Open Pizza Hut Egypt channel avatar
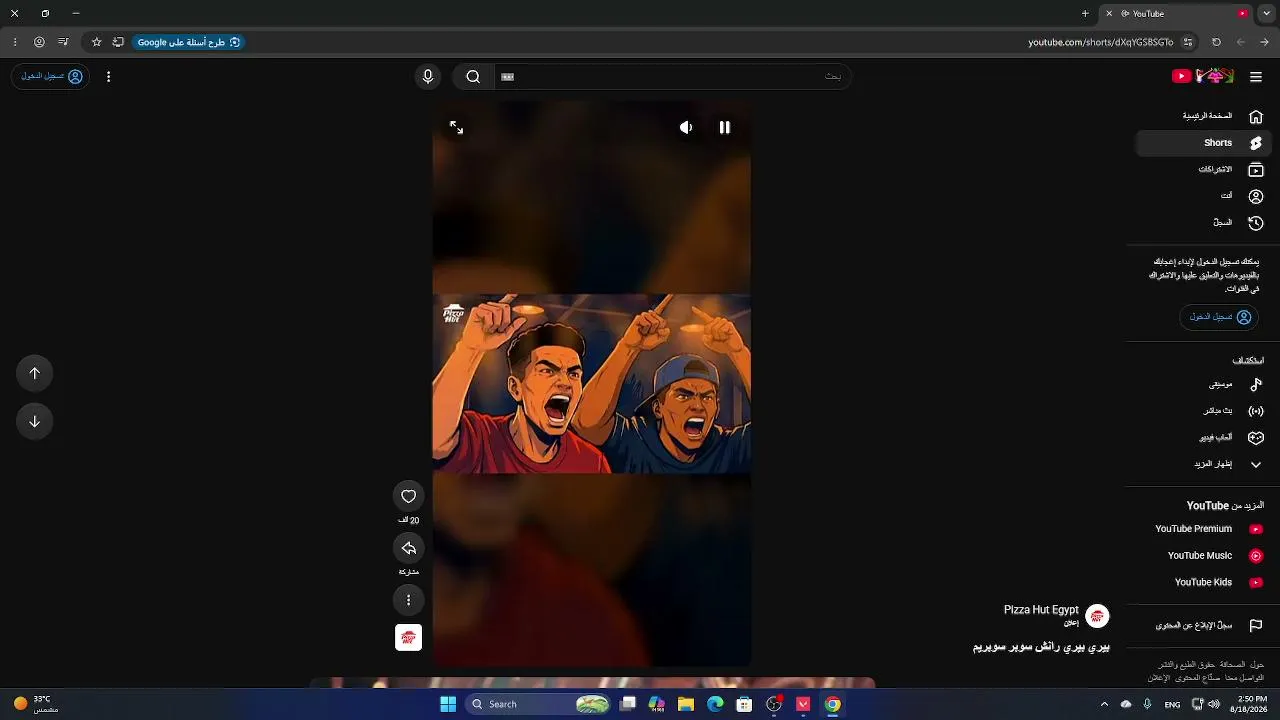 coord(1097,616)
